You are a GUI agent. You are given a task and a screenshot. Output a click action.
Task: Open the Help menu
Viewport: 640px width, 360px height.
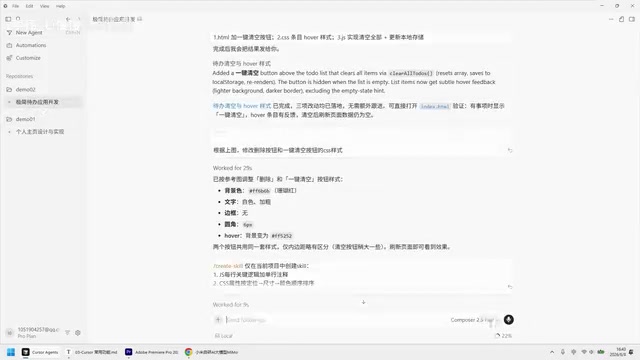coord(60,6)
